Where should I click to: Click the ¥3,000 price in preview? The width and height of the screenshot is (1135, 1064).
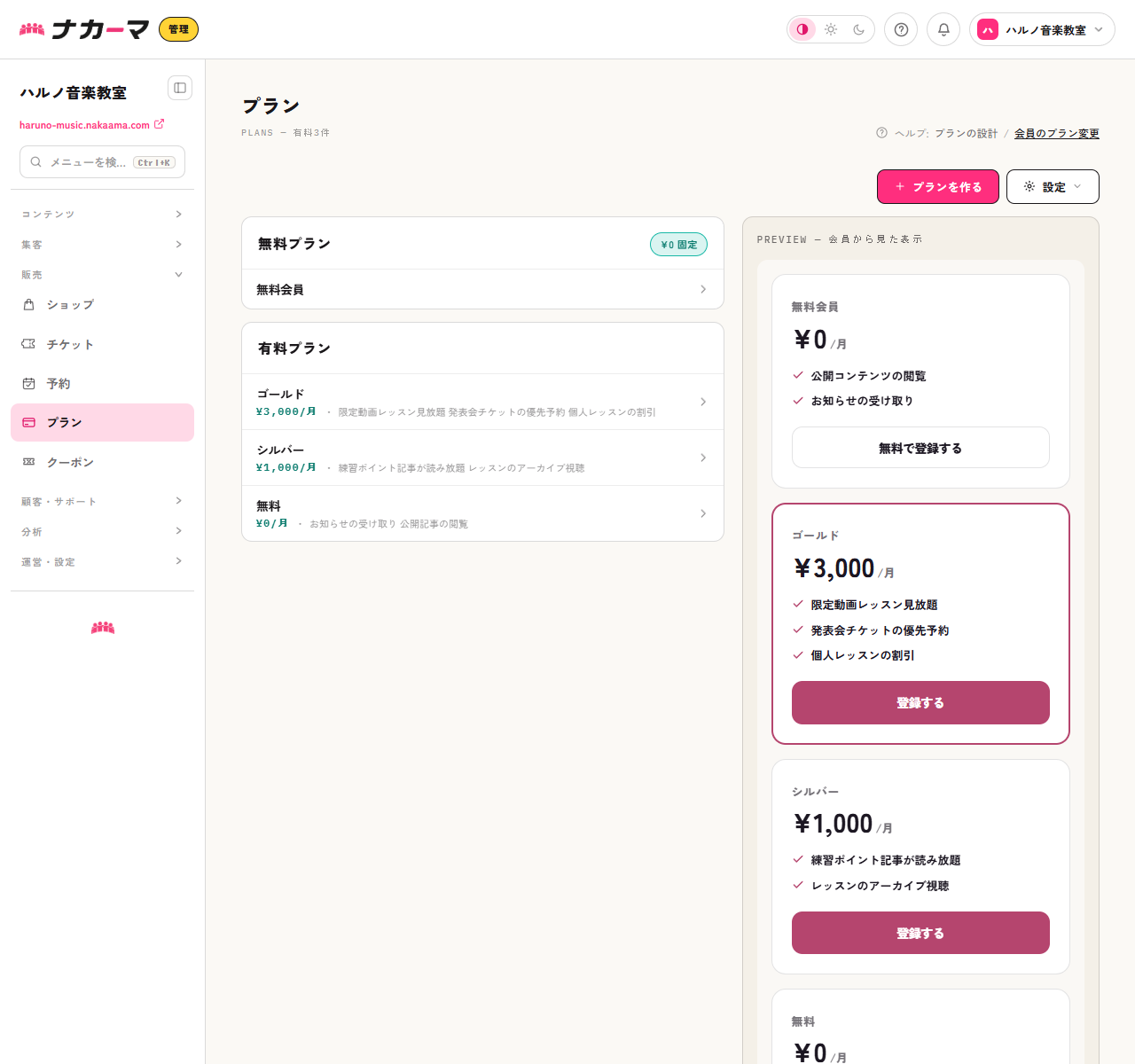click(834, 568)
